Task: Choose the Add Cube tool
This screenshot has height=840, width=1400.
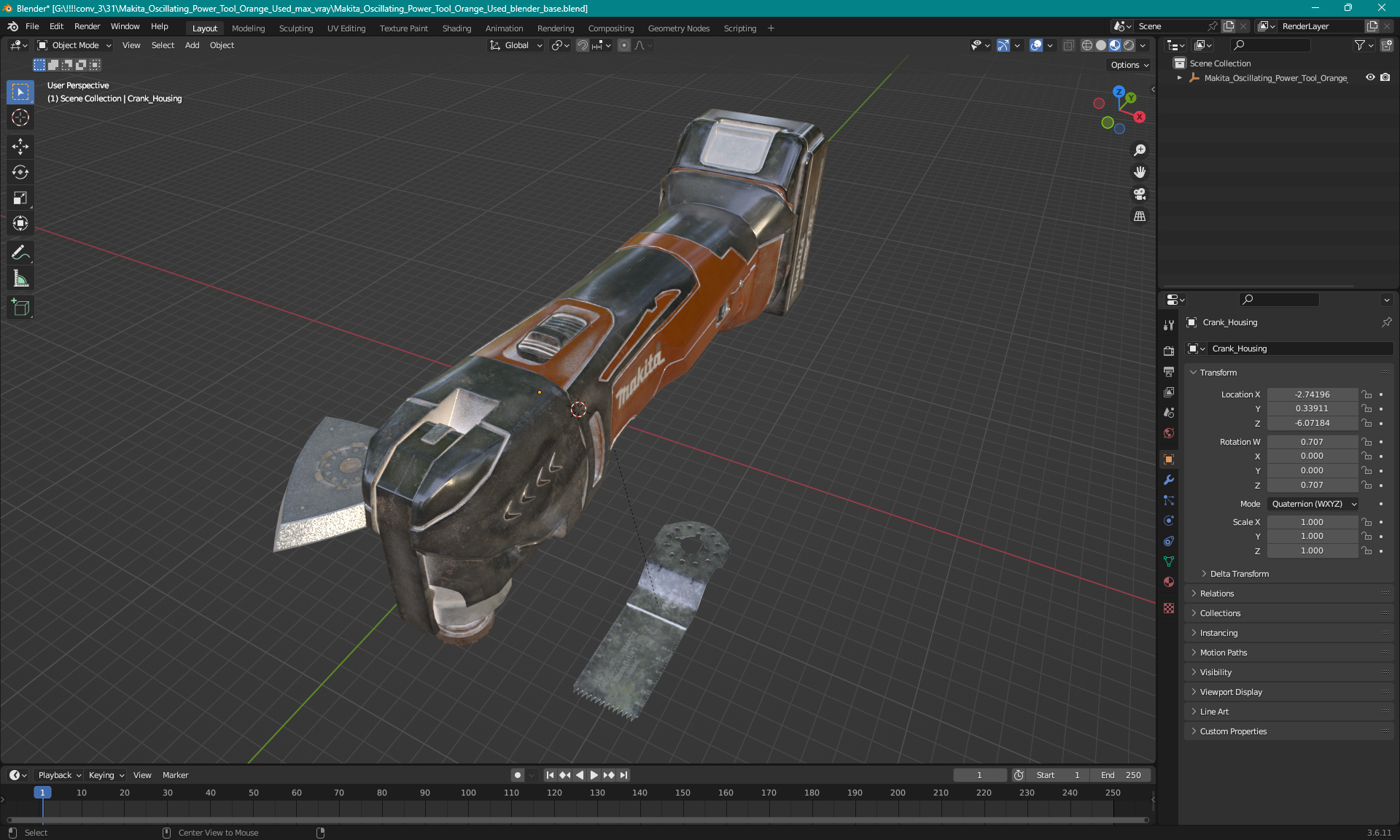Action: coord(20,308)
